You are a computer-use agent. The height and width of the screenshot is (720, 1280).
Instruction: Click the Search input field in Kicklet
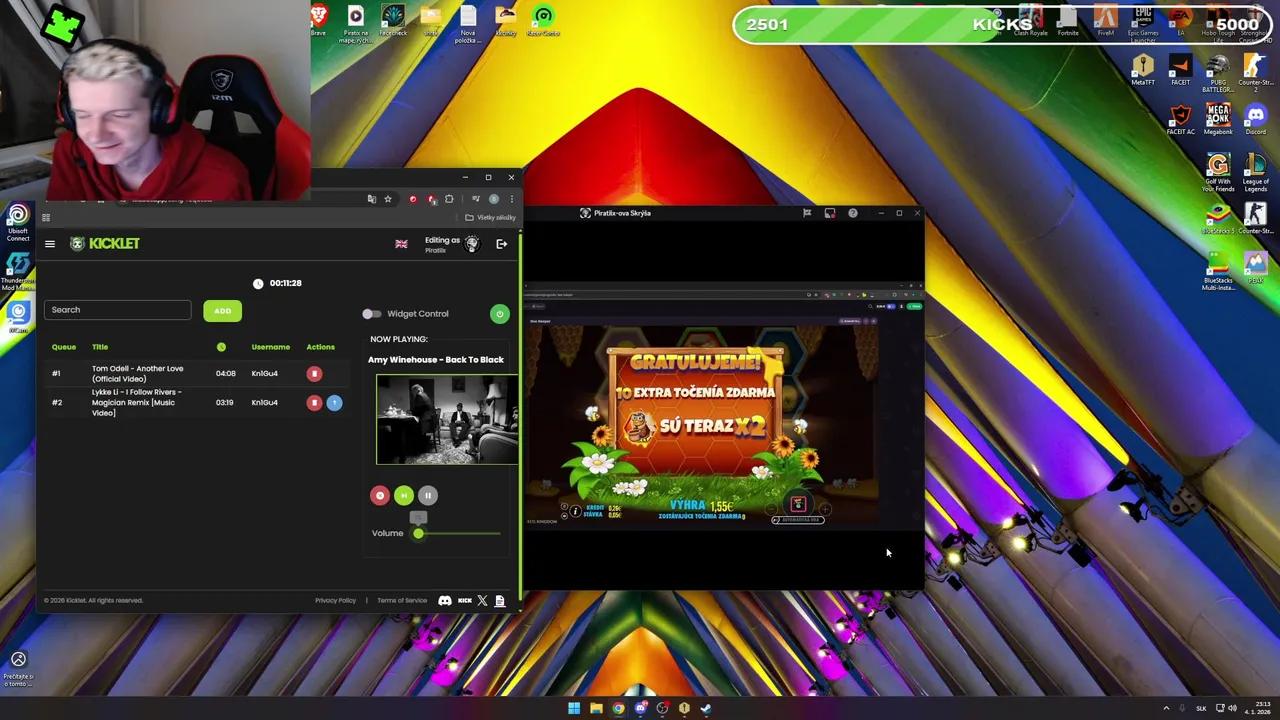(x=117, y=309)
